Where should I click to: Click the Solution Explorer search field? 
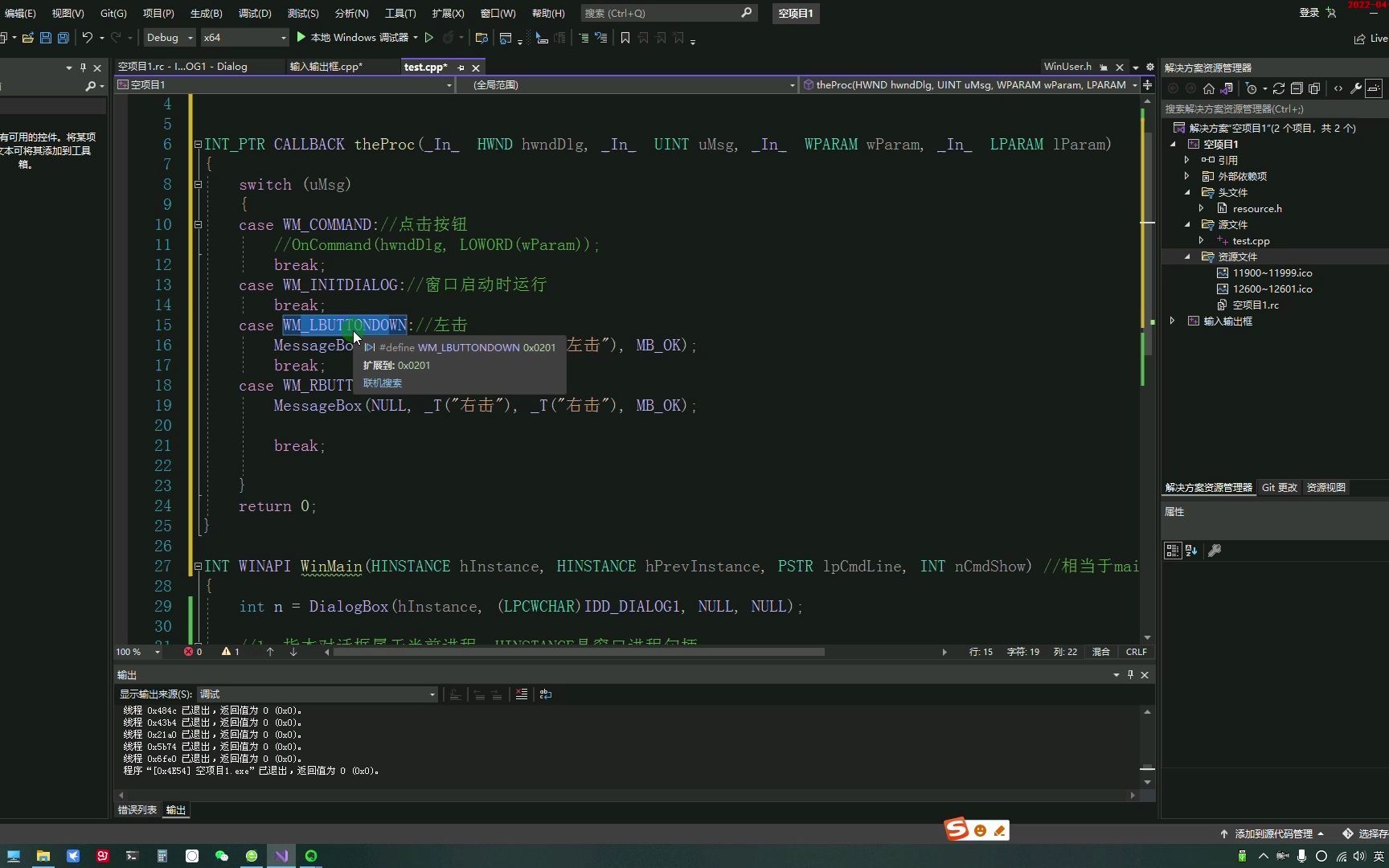[x=1275, y=108]
